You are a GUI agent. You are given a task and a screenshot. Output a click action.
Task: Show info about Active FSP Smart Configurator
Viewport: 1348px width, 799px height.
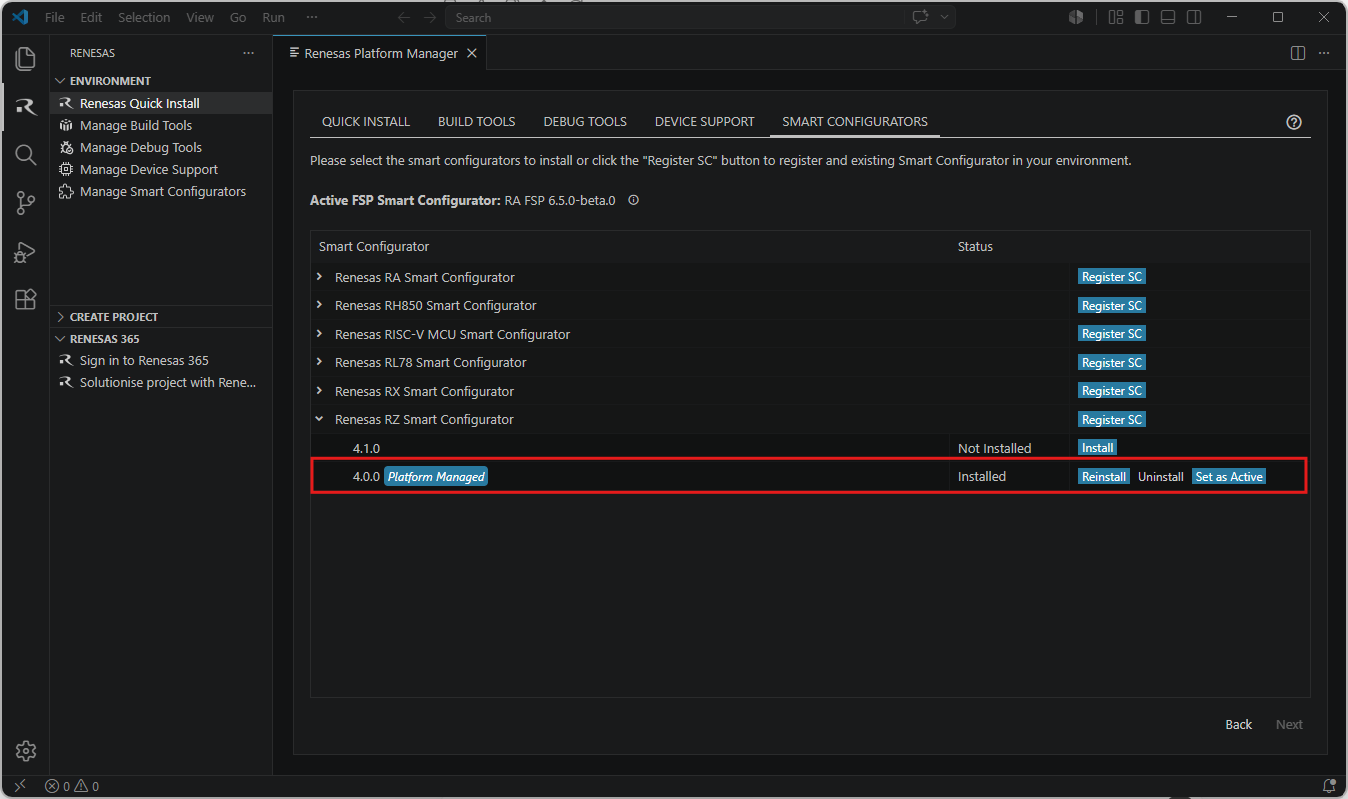[633, 200]
